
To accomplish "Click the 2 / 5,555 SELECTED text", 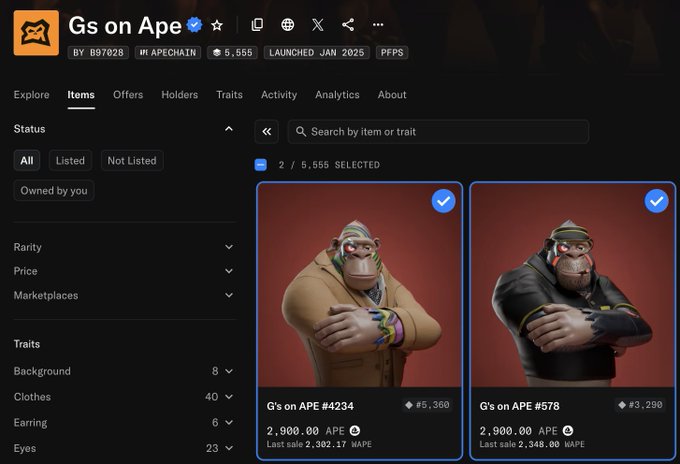I will pyautogui.click(x=329, y=165).
